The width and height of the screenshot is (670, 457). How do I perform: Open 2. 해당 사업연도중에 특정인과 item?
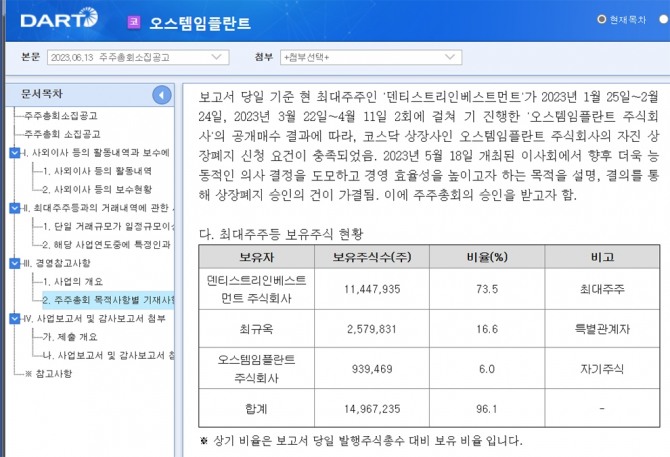(106, 245)
